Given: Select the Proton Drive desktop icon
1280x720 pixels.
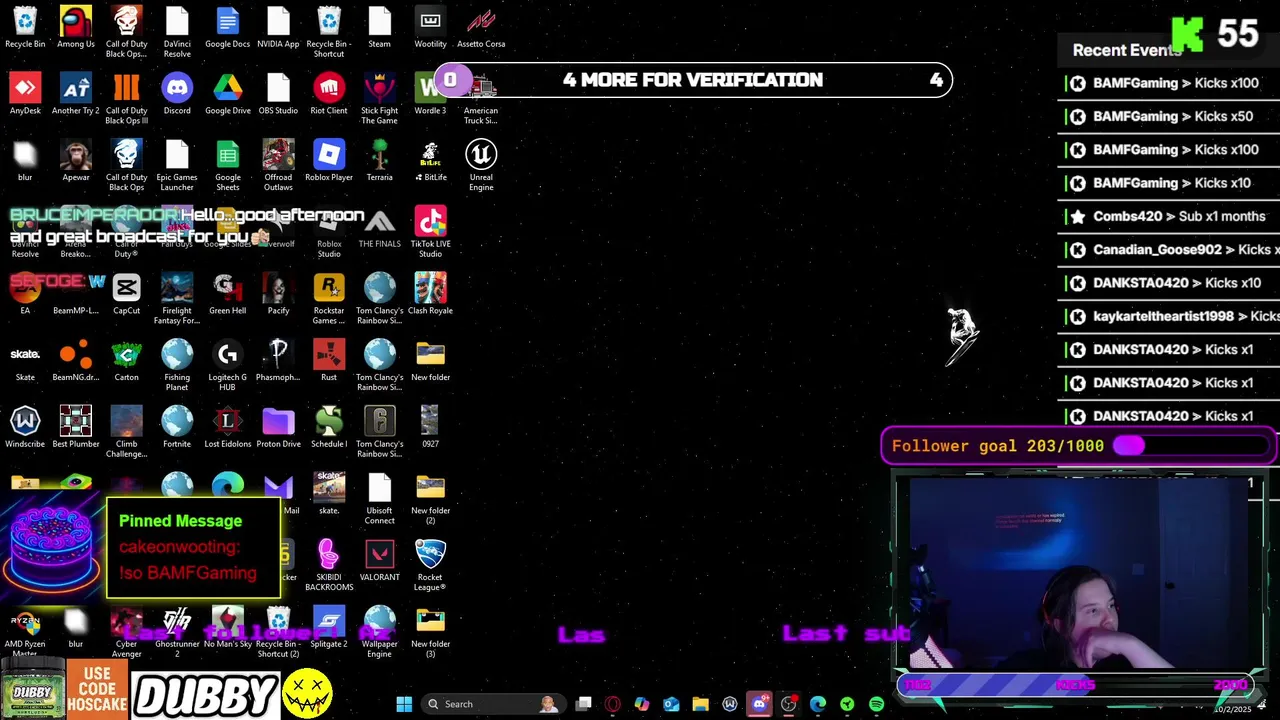Looking at the screenshot, I should pyautogui.click(x=278, y=428).
